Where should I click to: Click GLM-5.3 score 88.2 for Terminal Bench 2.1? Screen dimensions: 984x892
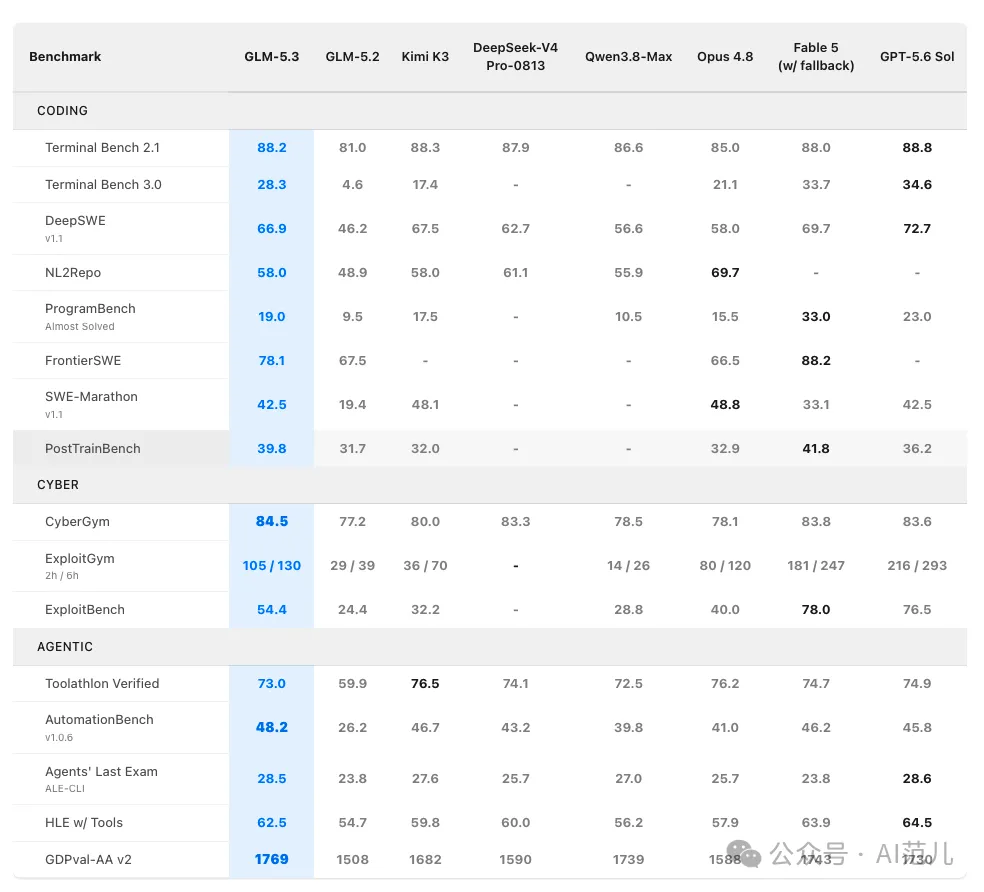click(272, 148)
